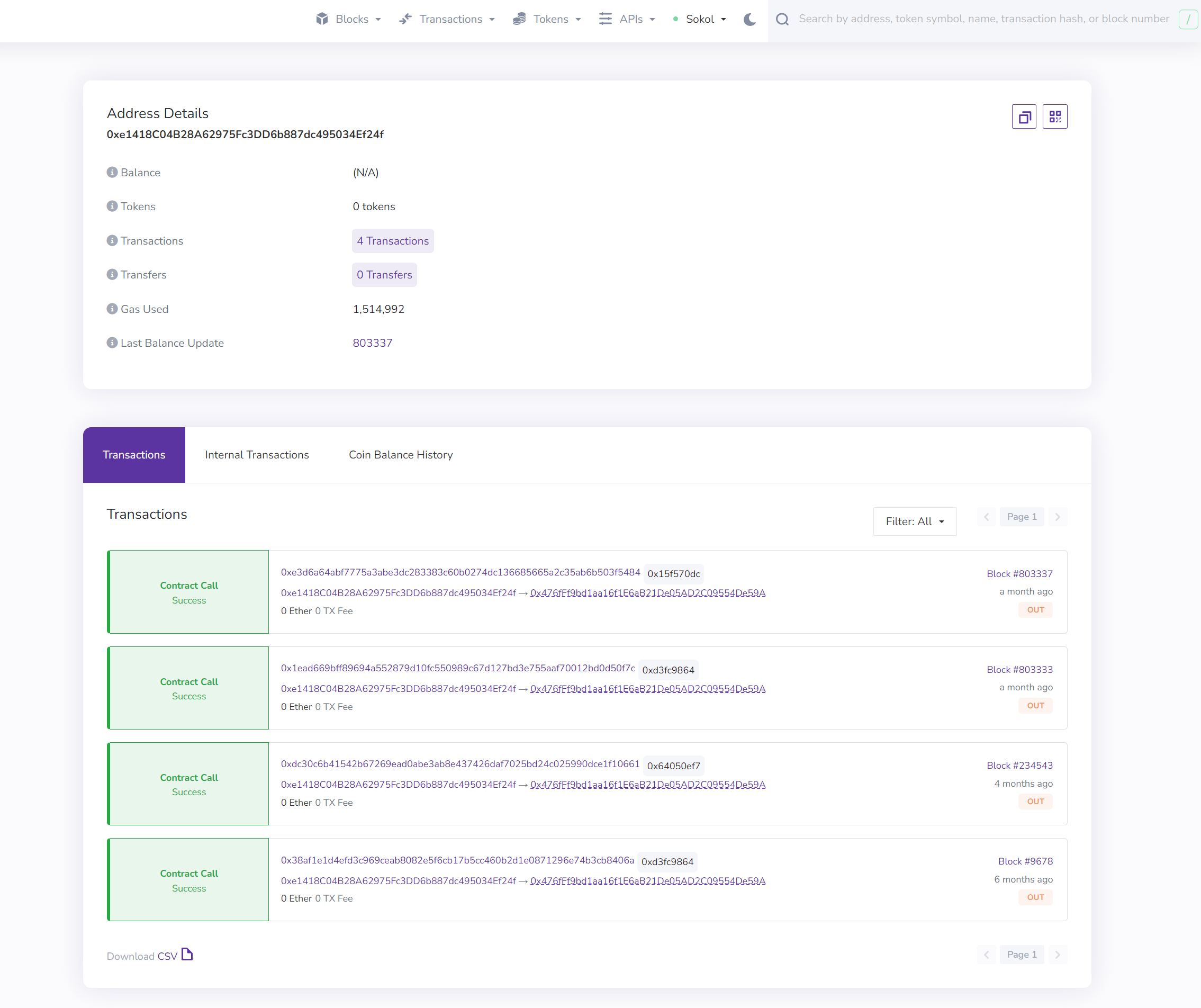Open recipient address in Block #9678 transaction

click(647, 881)
